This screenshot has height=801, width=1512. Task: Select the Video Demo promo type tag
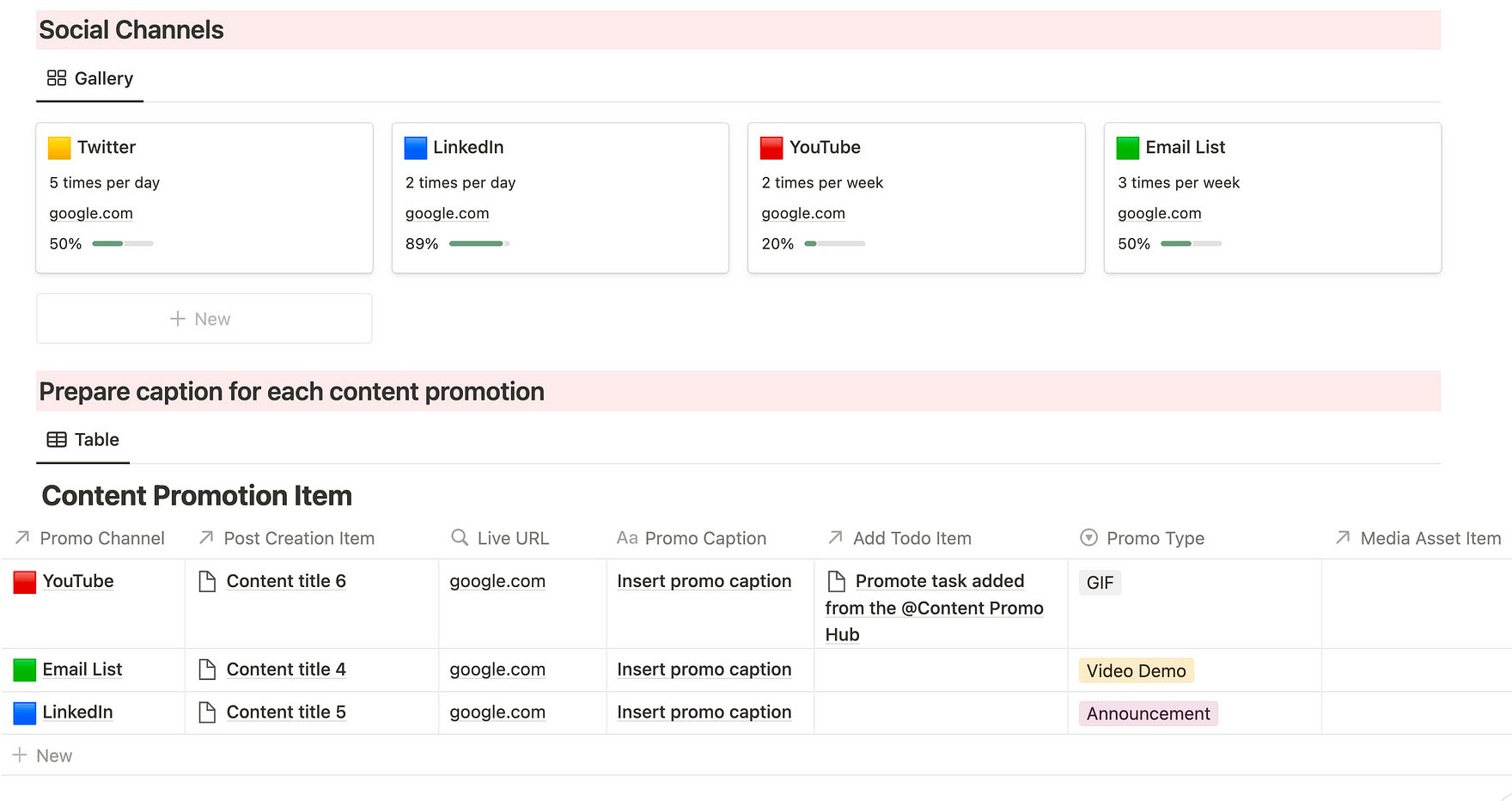[x=1136, y=671]
